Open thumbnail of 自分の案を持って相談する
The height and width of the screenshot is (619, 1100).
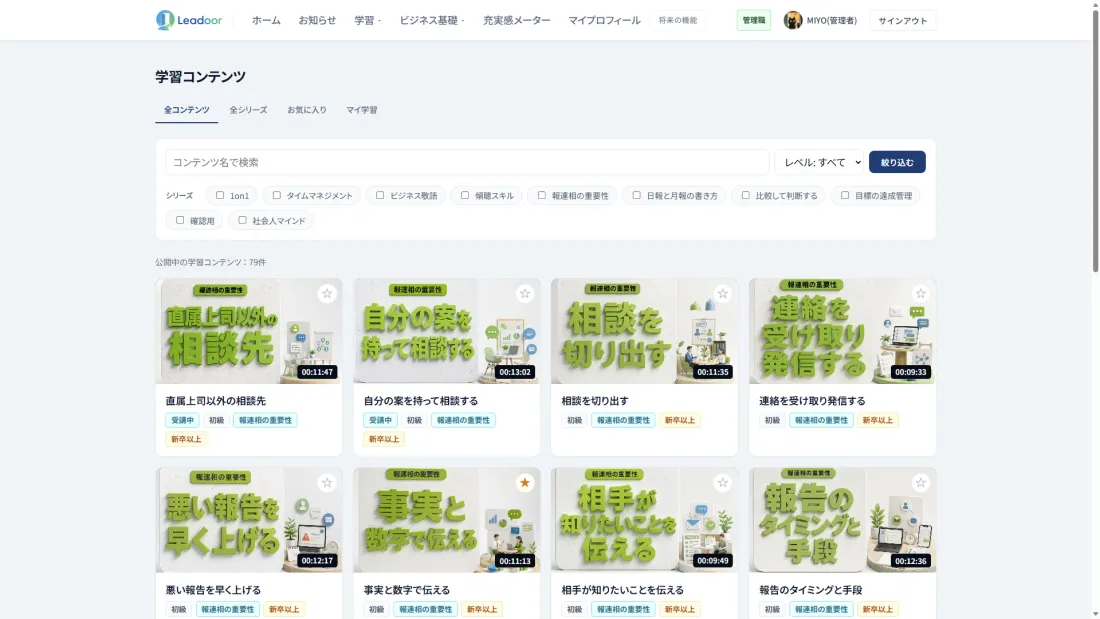click(x=447, y=331)
